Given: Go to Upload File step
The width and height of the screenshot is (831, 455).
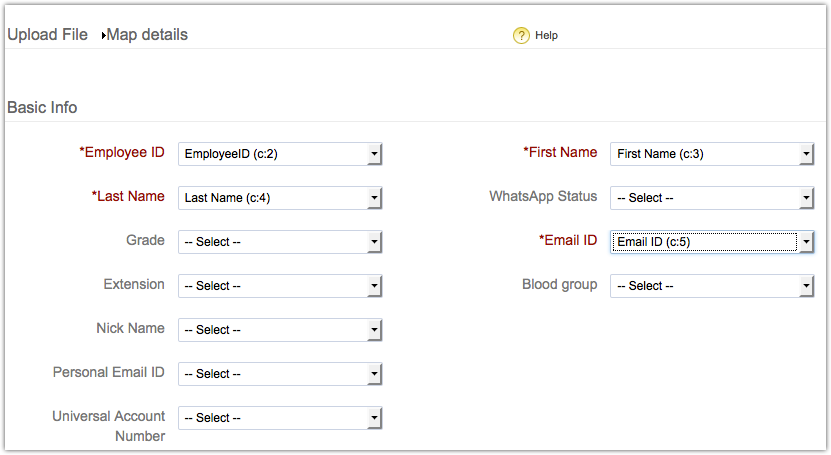Looking at the screenshot, I should coord(47,35).
